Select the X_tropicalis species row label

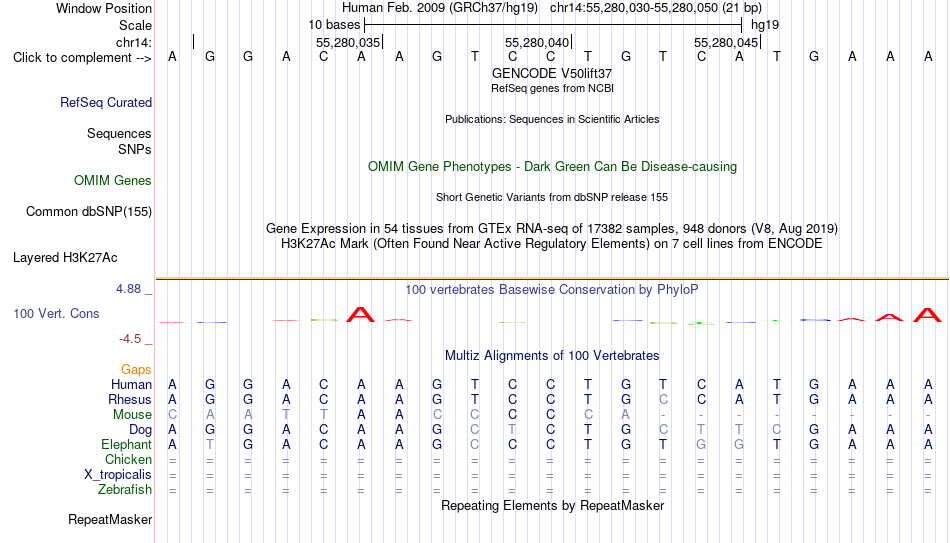118,475
